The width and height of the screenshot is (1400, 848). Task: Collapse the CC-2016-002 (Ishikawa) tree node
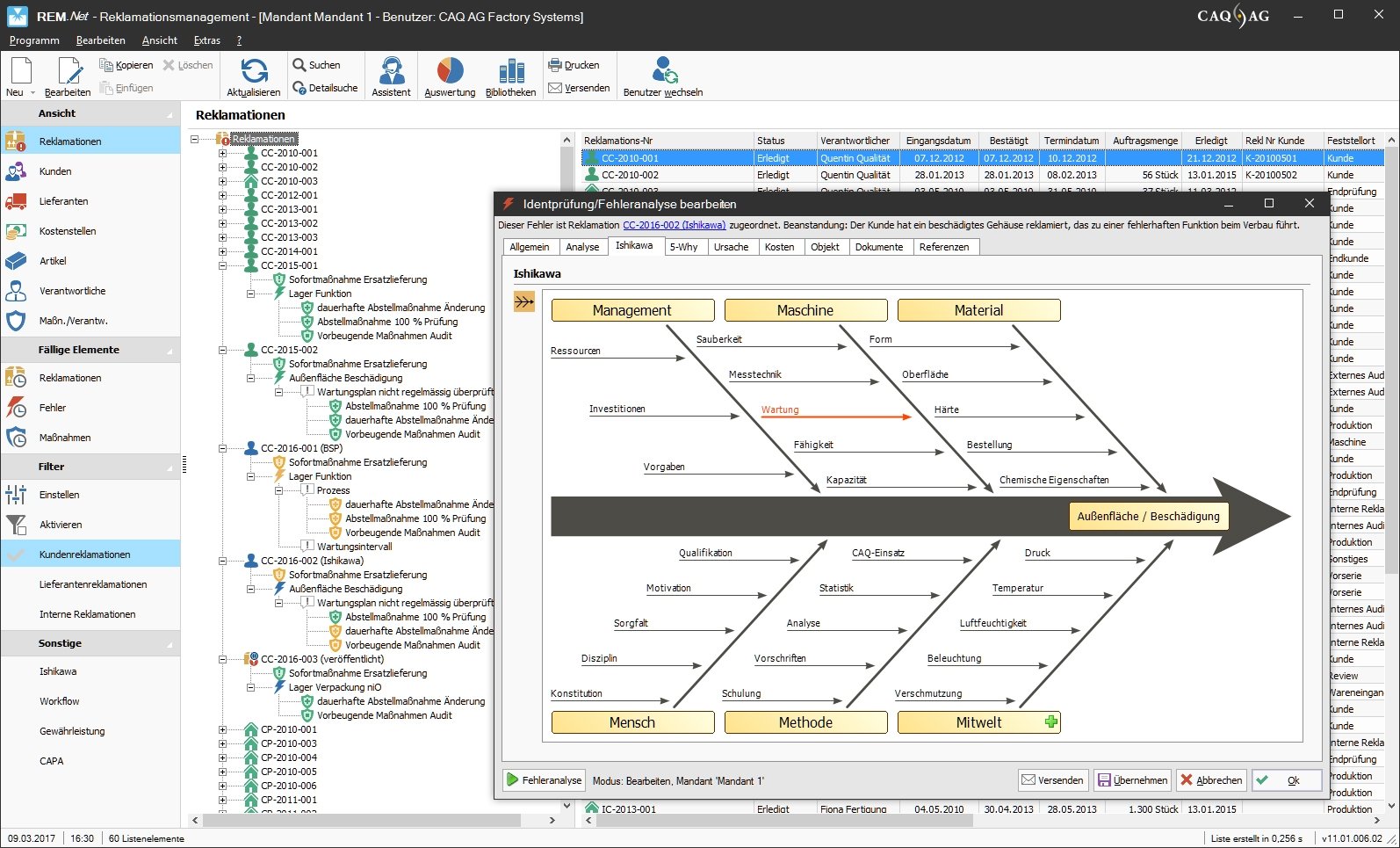tap(222, 561)
